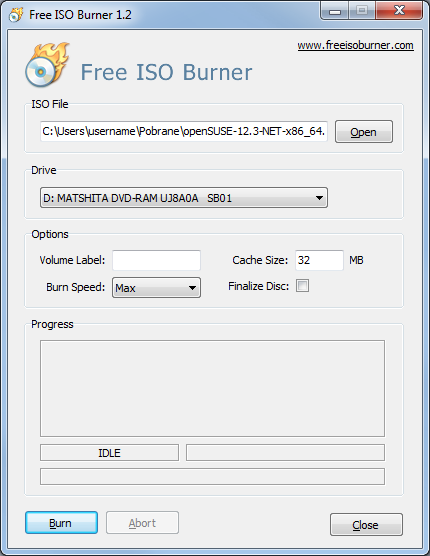Expand the Drive selection dropdown arrow
The image size is (430, 556).
point(319,198)
